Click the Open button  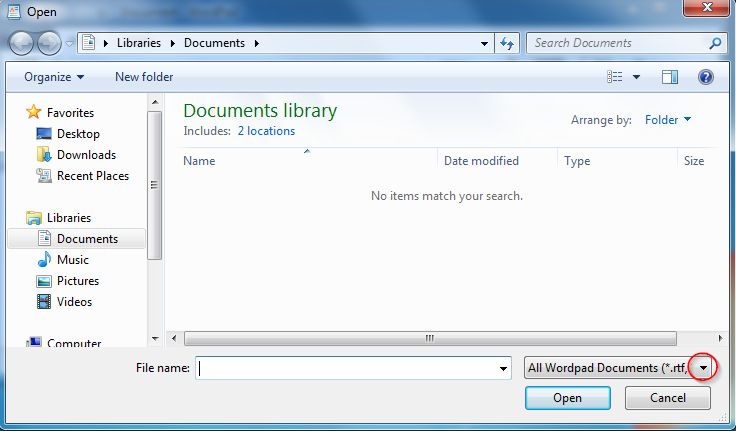567,398
